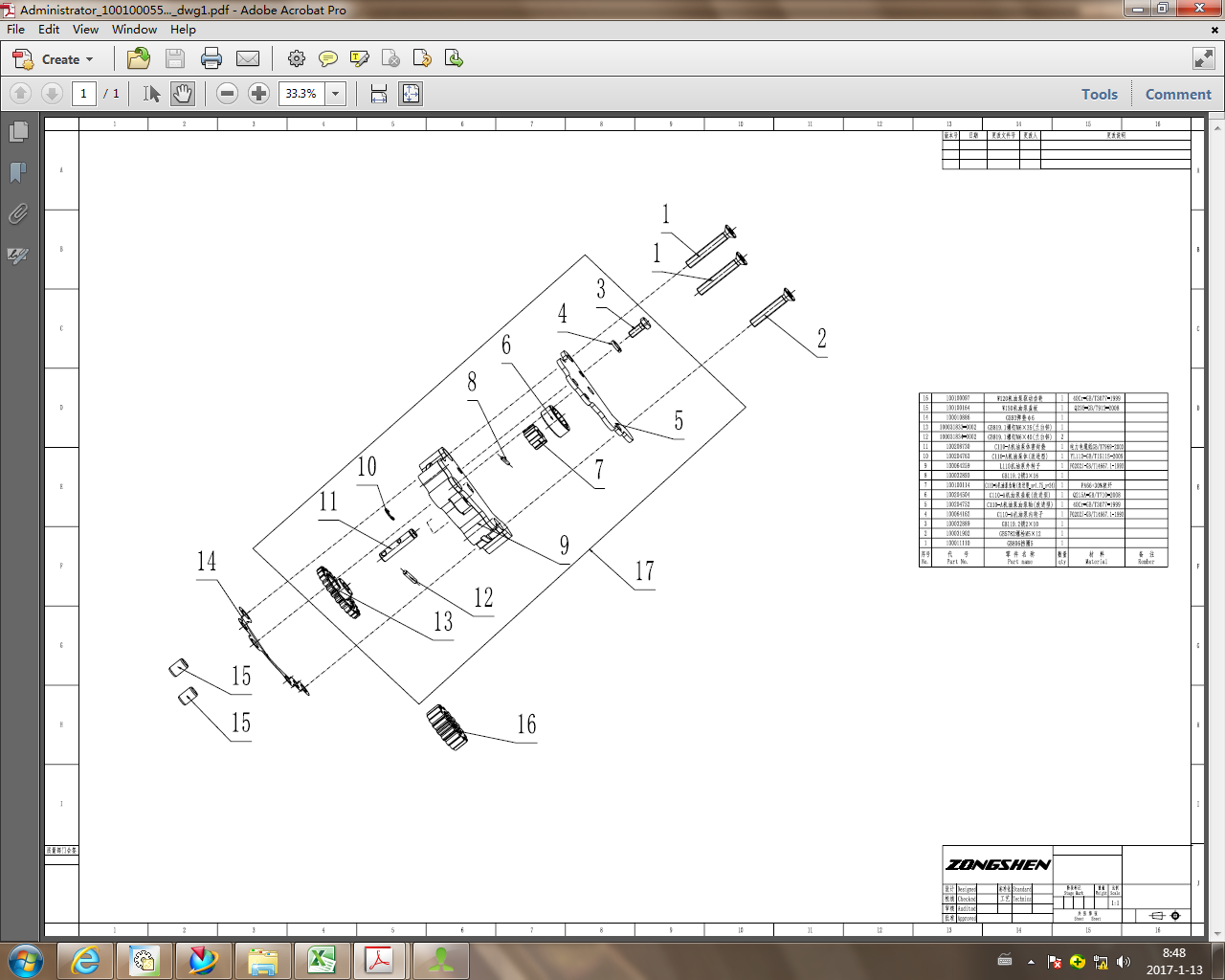Toggle the Bookmarks side panel
This screenshot has width=1225, height=980.
tap(18, 173)
